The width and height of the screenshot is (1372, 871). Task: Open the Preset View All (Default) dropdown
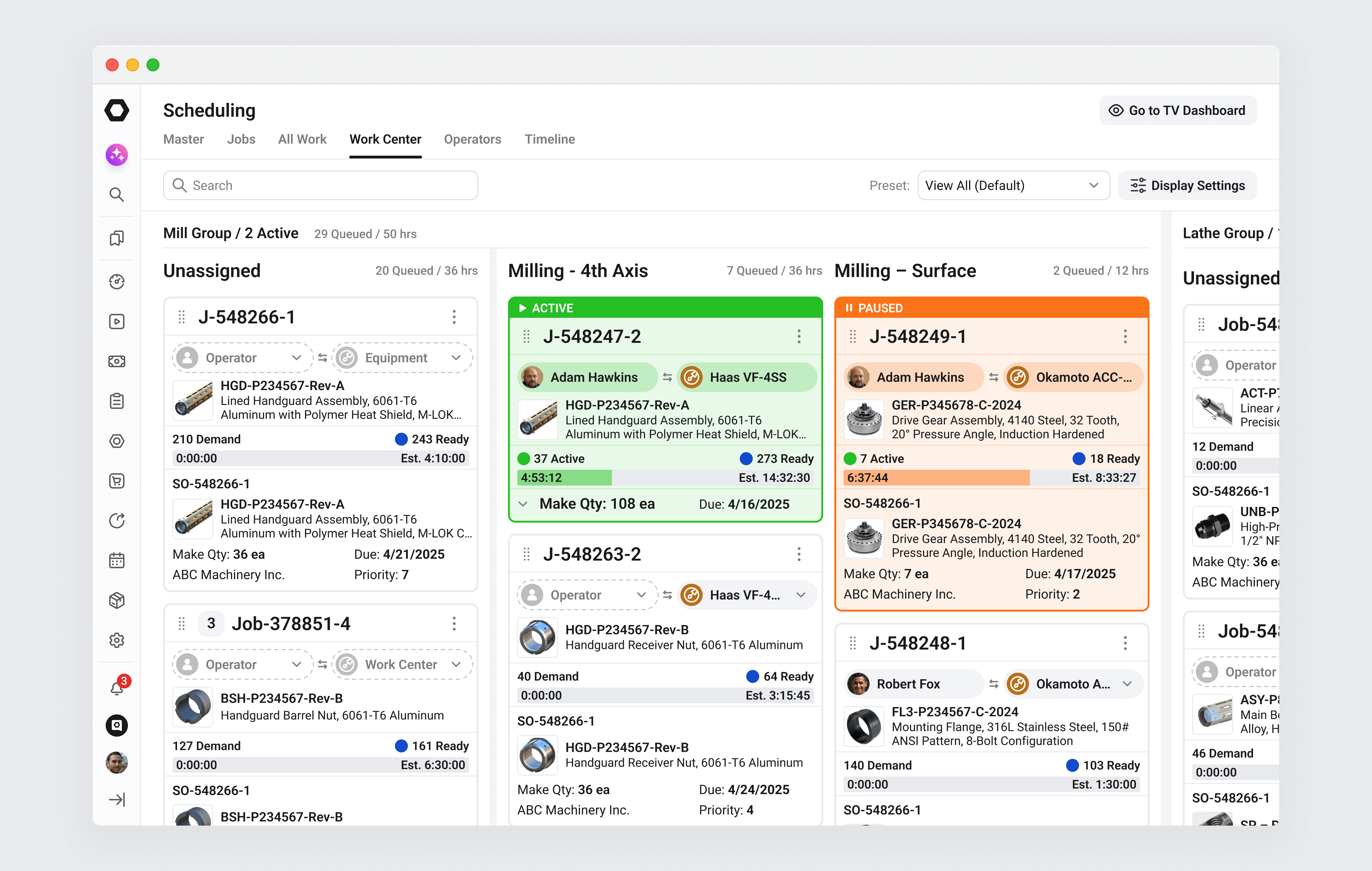[1014, 185]
